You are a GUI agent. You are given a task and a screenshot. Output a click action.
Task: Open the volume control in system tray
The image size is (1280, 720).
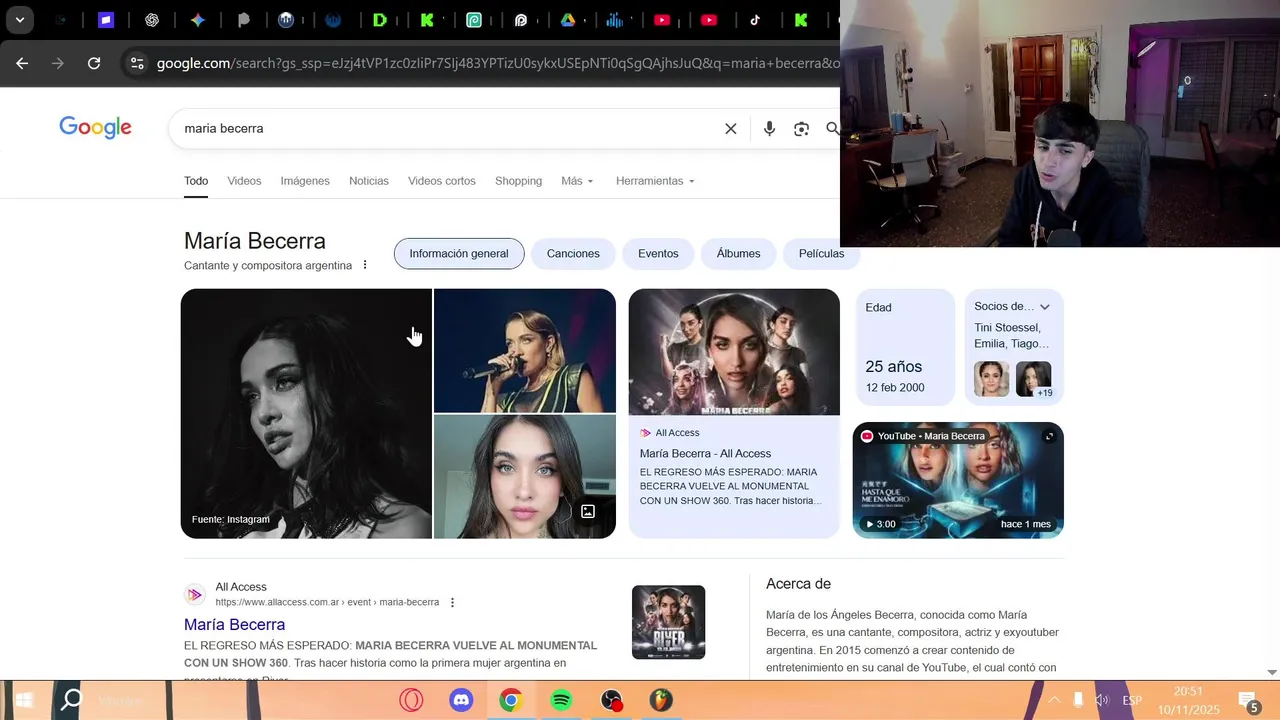pos(1102,700)
